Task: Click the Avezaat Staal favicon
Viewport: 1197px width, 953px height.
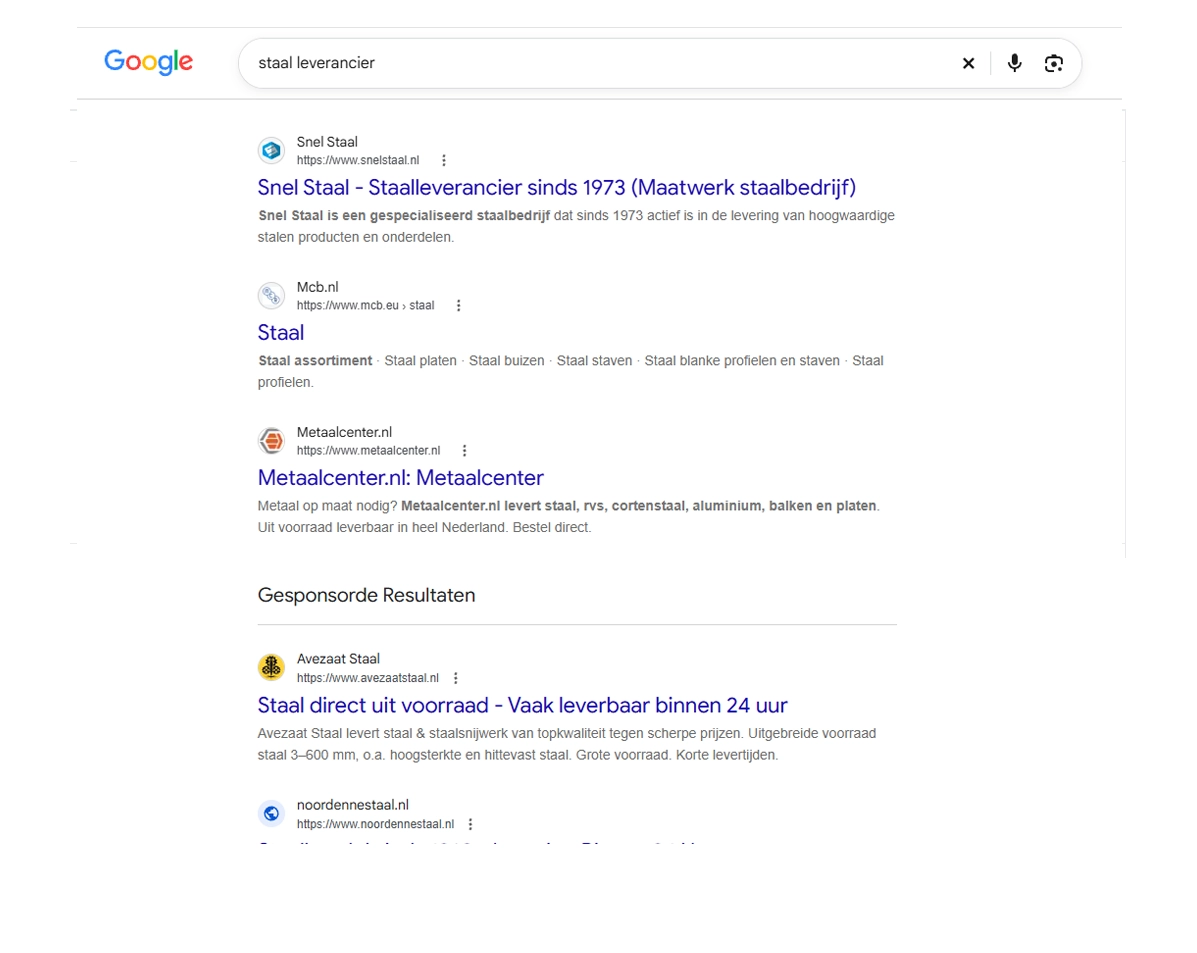Action: point(271,667)
